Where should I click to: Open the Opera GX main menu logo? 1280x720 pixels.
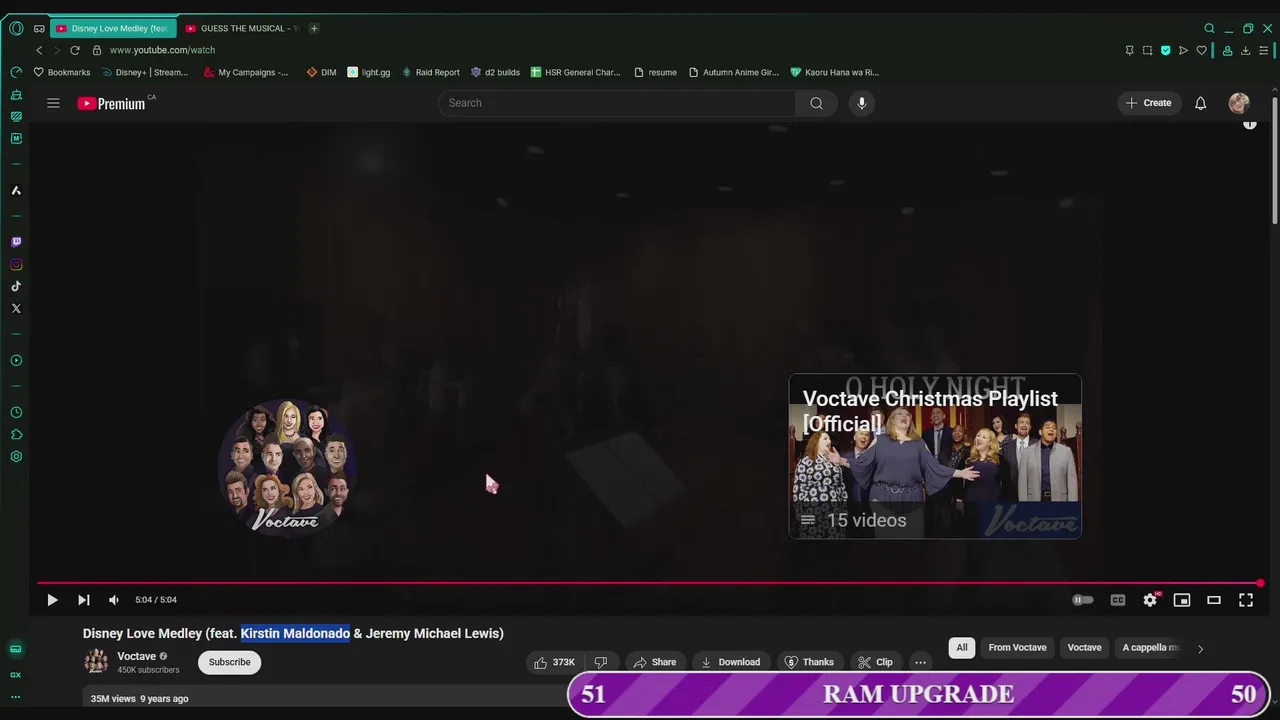(16, 28)
